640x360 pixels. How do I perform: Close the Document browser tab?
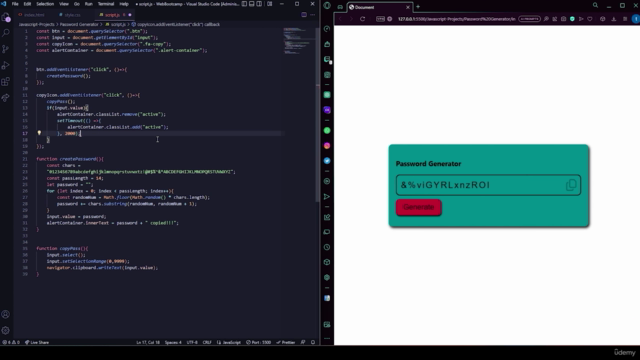[408, 7]
